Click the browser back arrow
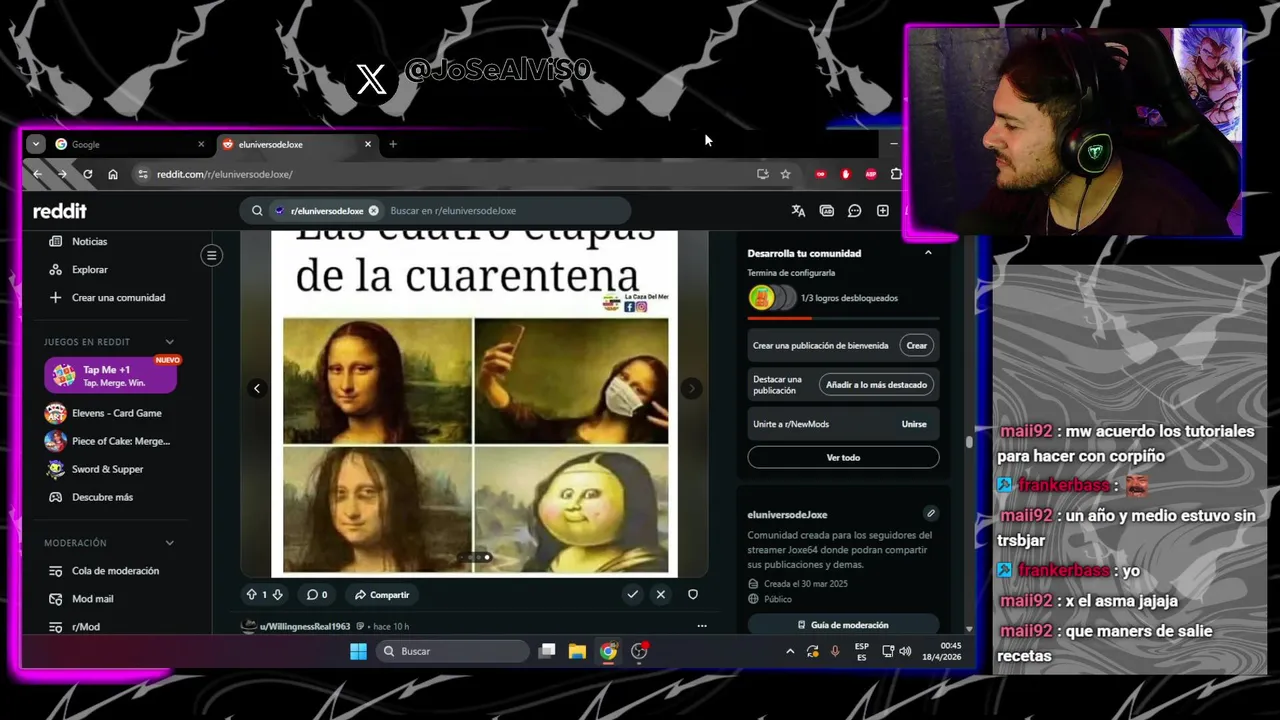This screenshot has height=720, width=1280. [x=37, y=174]
